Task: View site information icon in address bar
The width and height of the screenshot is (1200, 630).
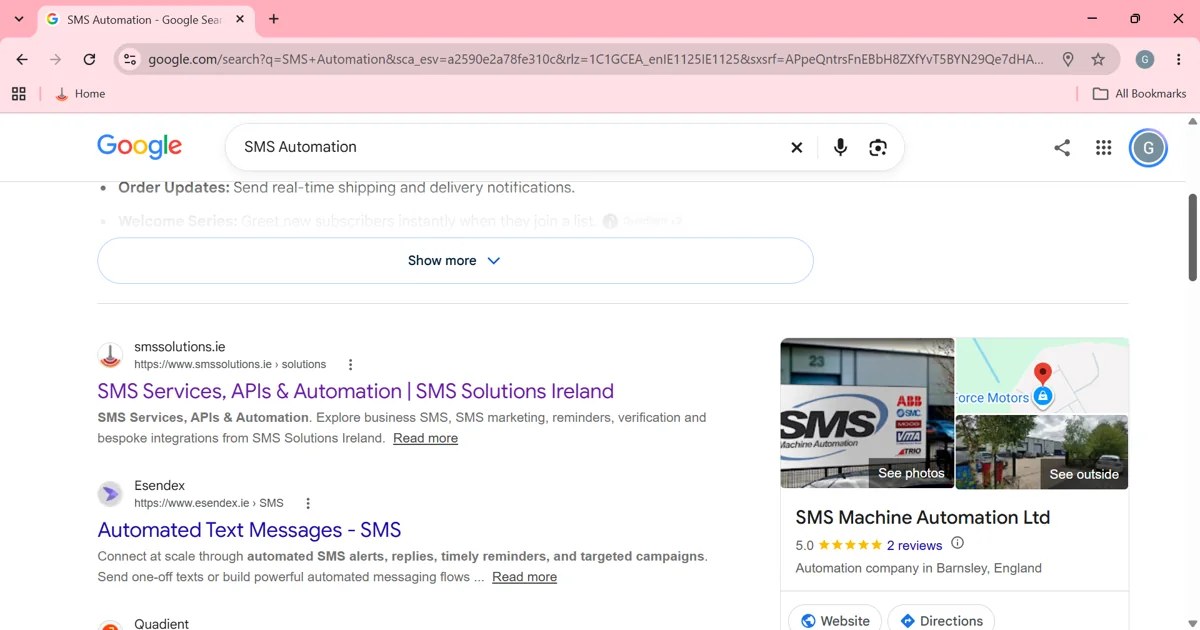Action: (129, 59)
